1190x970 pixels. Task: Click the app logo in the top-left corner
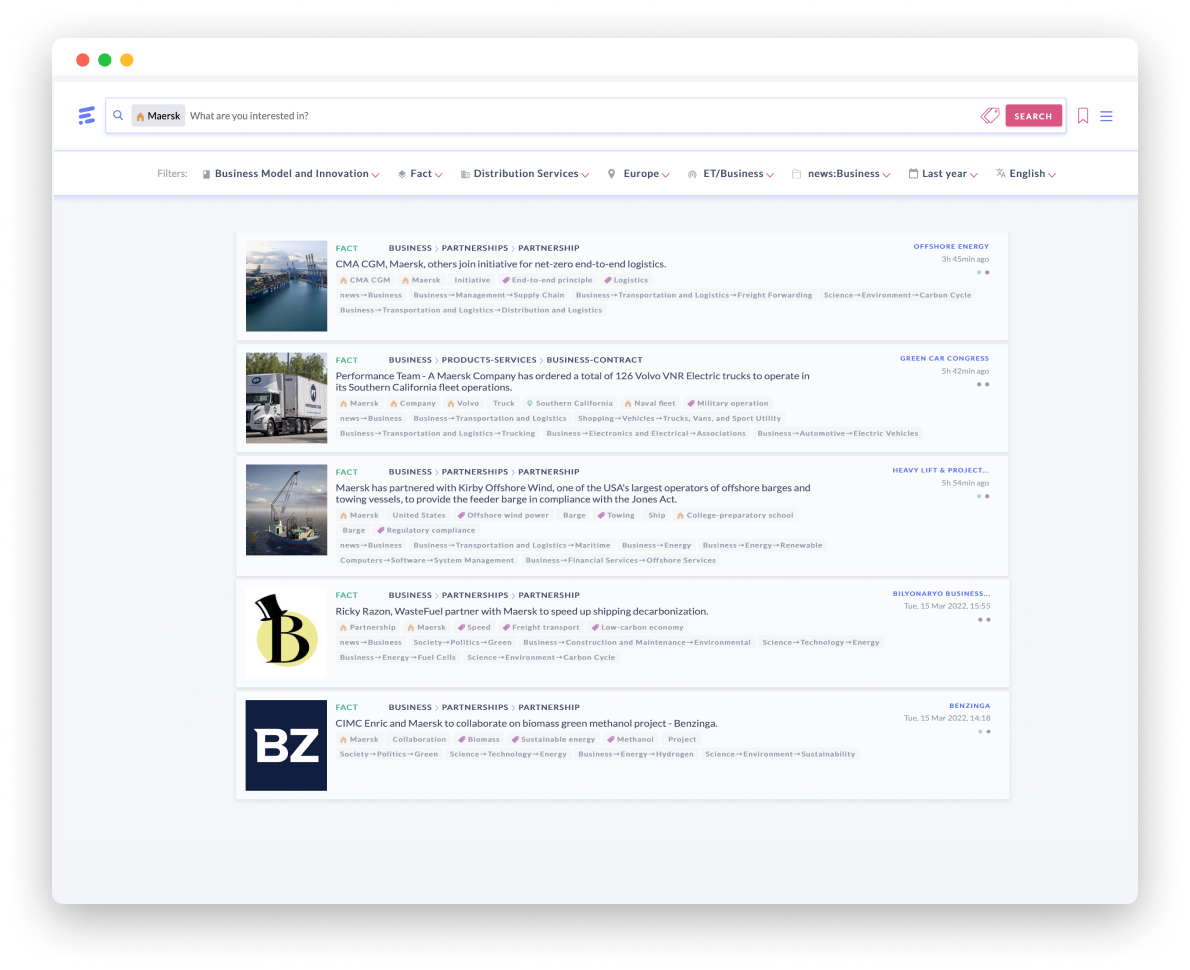point(87,115)
